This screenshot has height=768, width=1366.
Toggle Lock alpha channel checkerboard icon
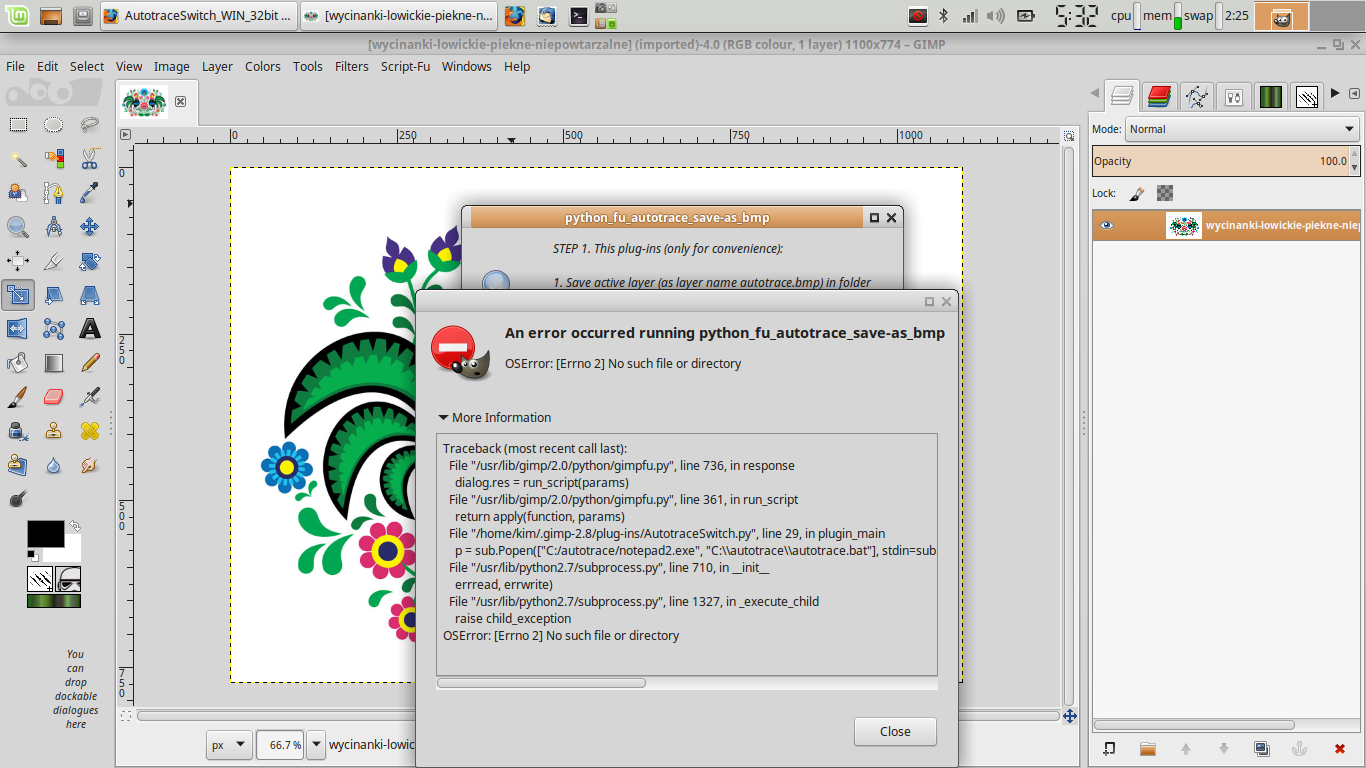1165,193
